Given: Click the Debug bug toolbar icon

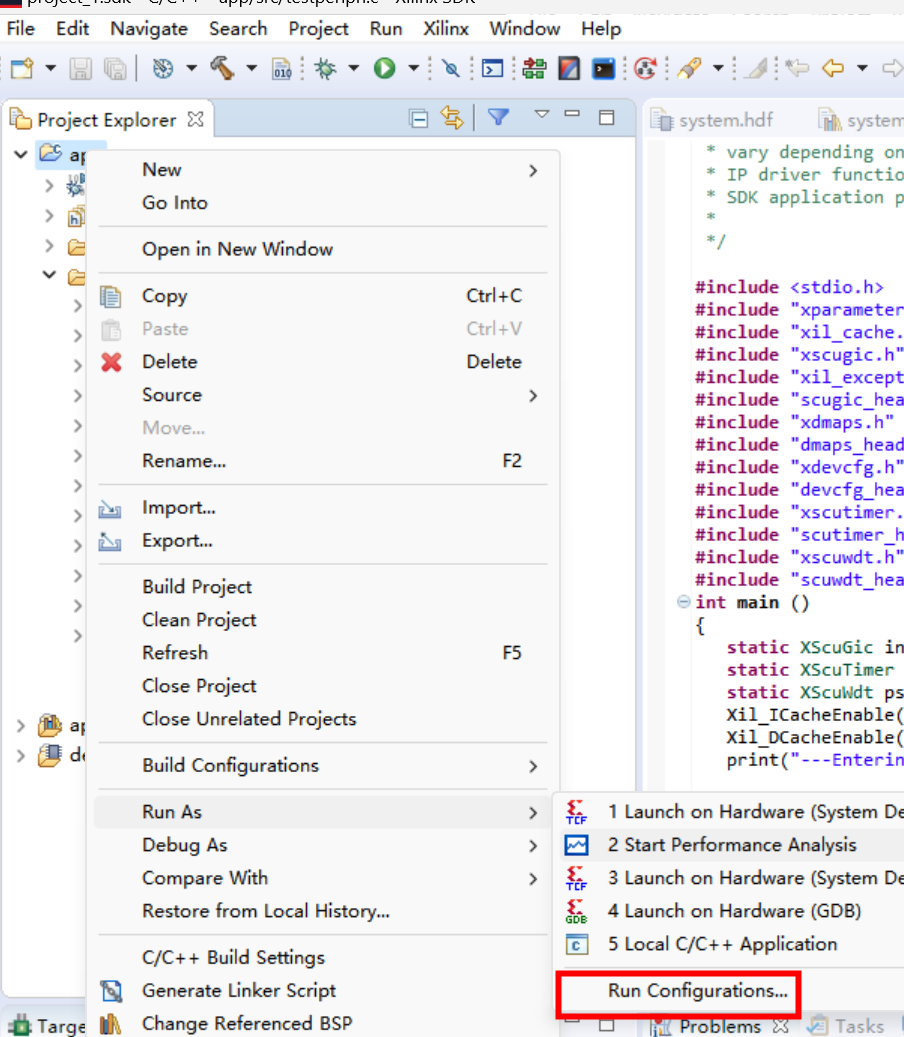Looking at the screenshot, I should (x=325, y=68).
